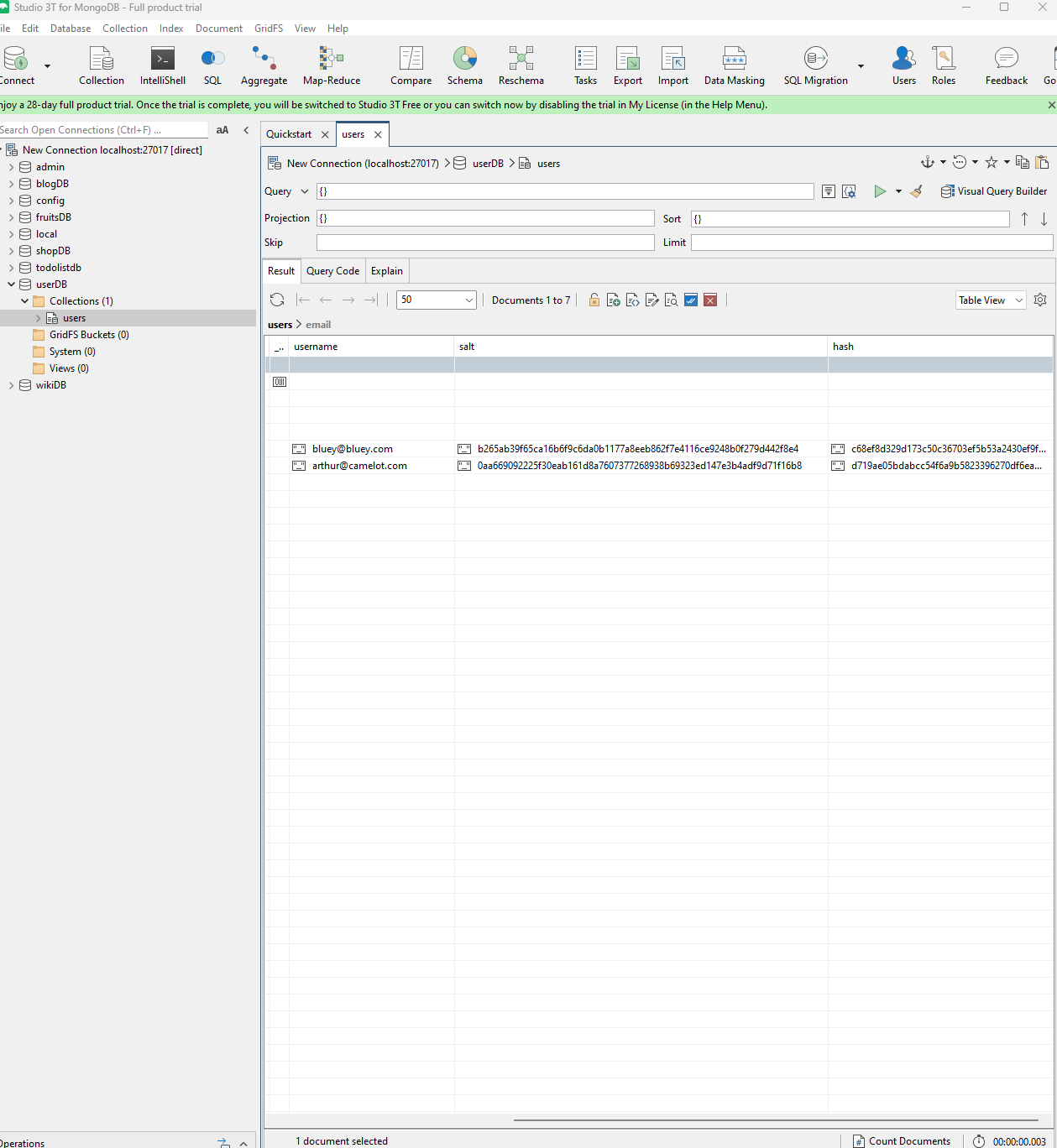Launch the Aggregate pipeline editor
Image resolution: width=1057 pixels, height=1148 pixels.
[264, 65]
